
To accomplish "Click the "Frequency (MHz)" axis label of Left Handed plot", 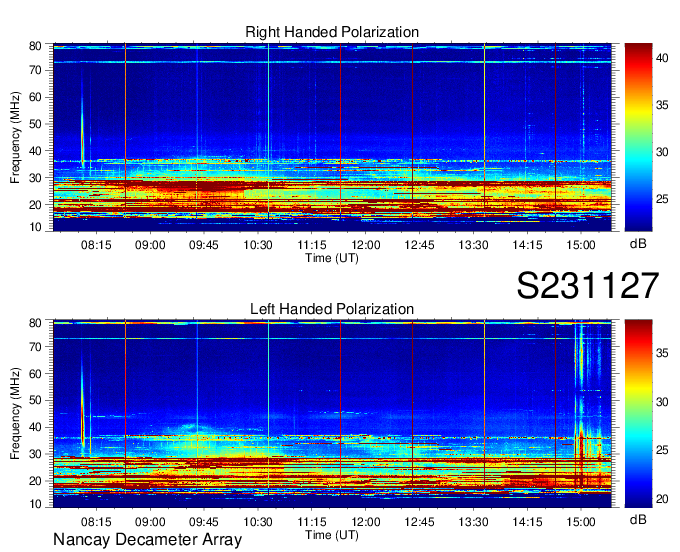I will click(15, 414).
